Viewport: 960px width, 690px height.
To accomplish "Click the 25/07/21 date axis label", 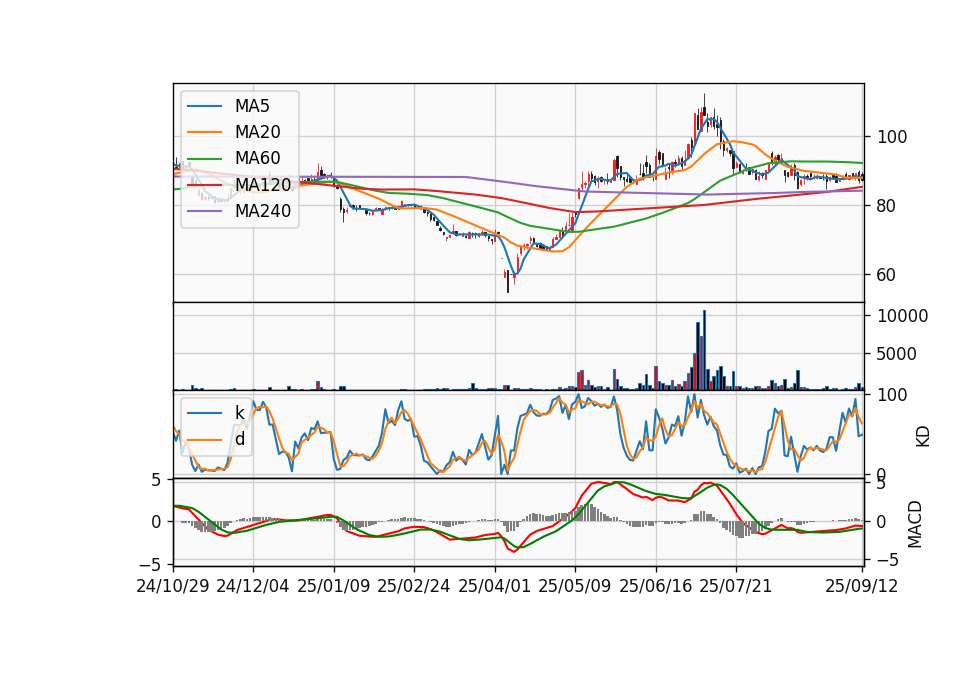I will [x=736, y=586].
